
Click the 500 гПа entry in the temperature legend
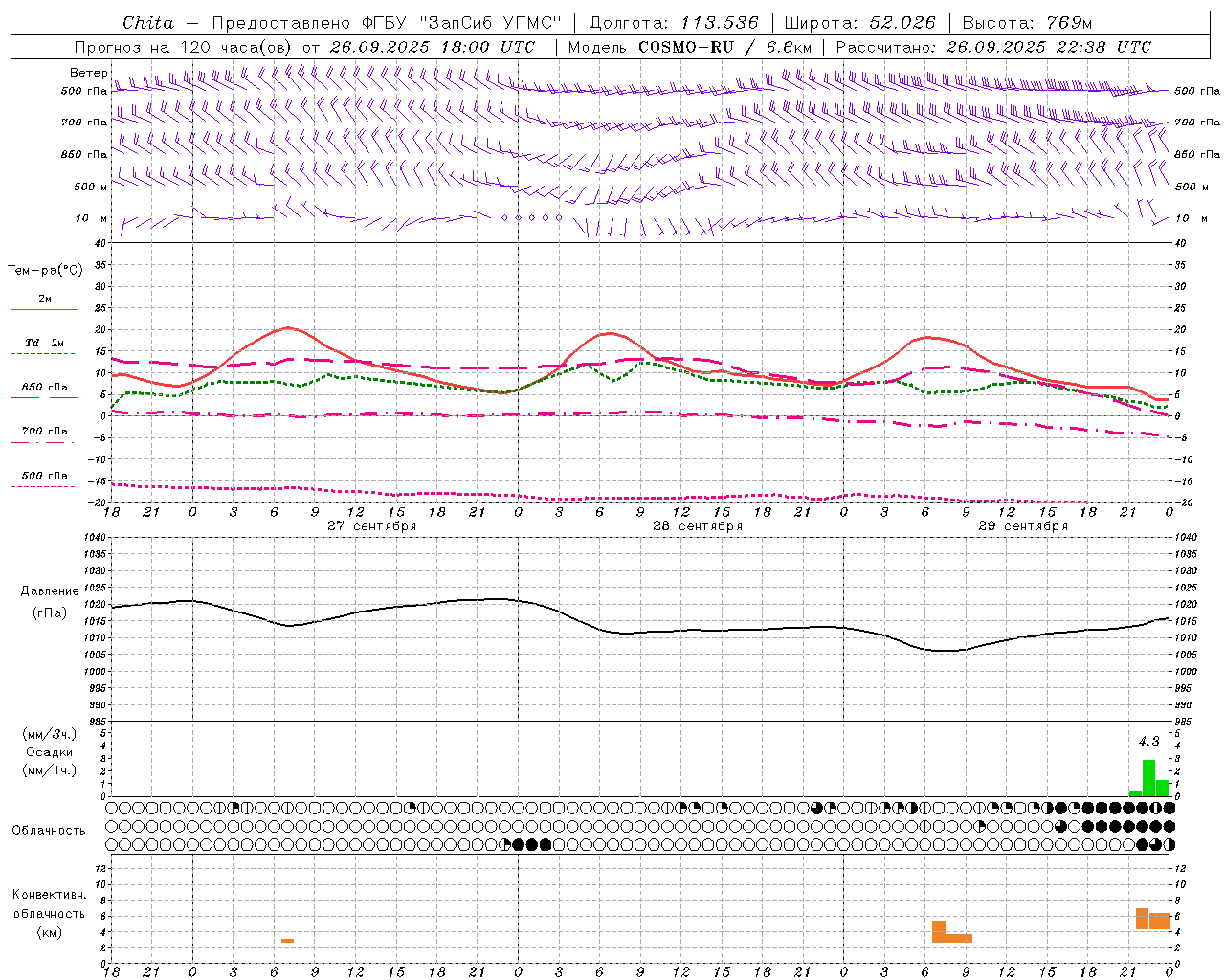click(x=44, y=476)
